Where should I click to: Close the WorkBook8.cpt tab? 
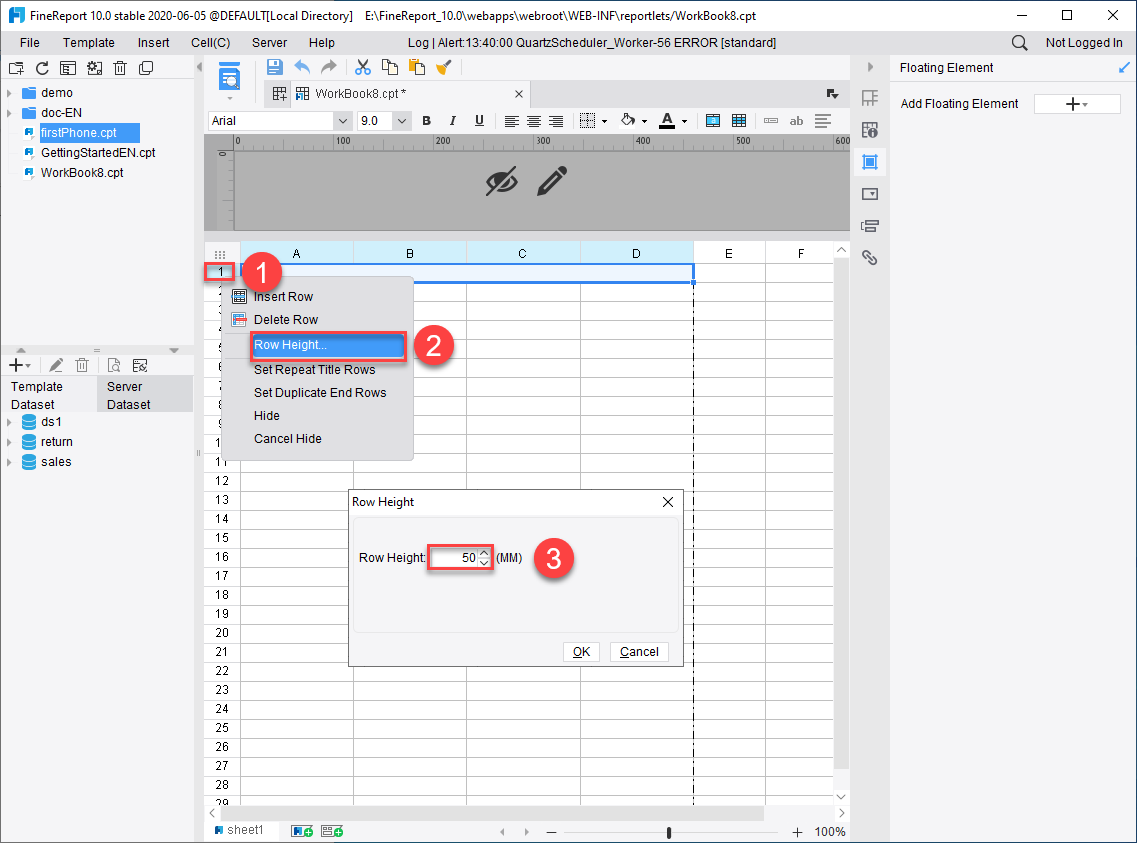518,94
